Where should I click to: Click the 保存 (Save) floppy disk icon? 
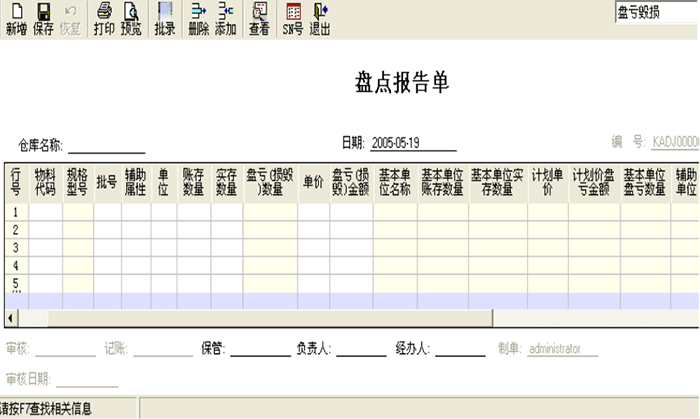[x=43, y=14]
